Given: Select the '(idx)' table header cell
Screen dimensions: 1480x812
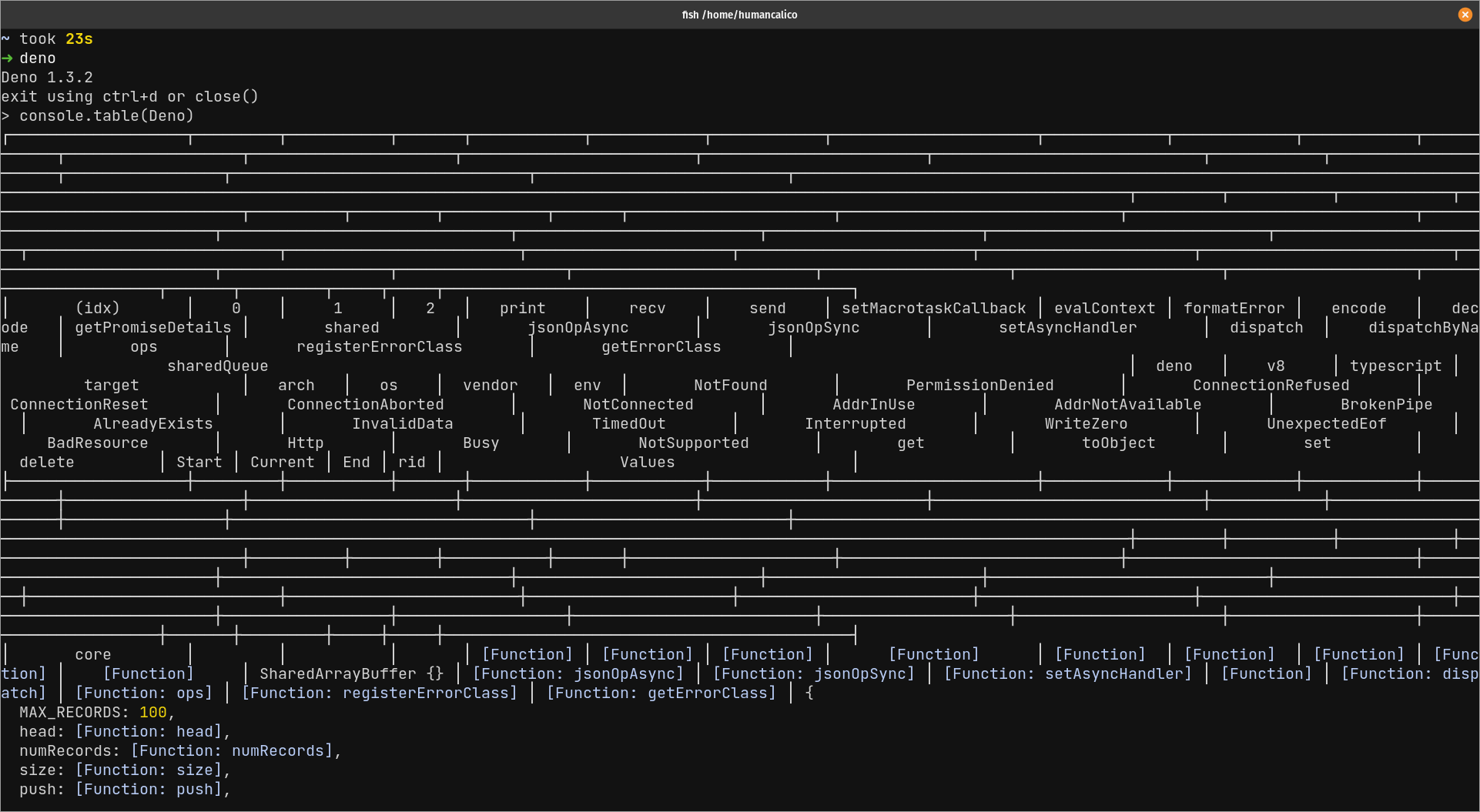Looking at the screenshot, I should (98, 308).
